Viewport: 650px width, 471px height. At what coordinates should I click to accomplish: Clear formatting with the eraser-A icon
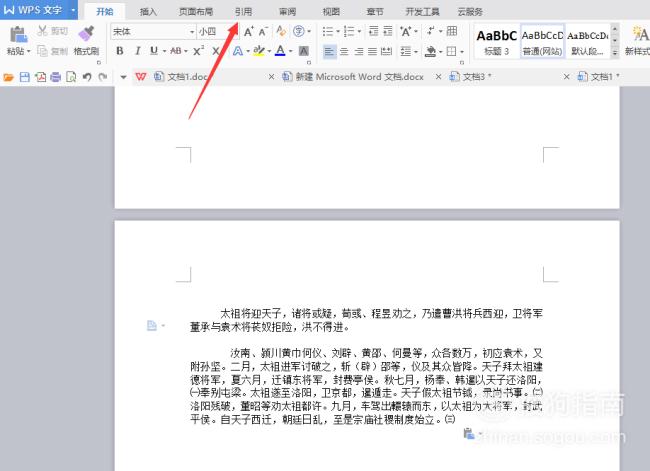(x=281, y=31)
